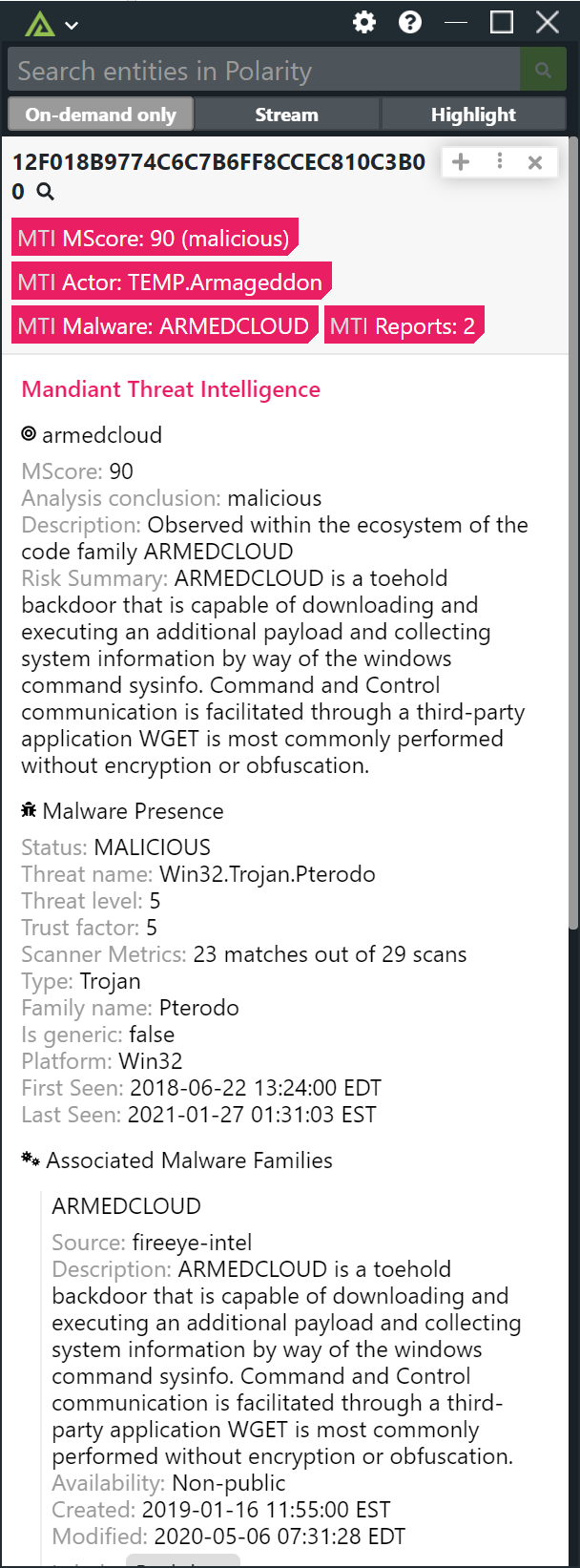Click the help question mark icon

(410, 23)
